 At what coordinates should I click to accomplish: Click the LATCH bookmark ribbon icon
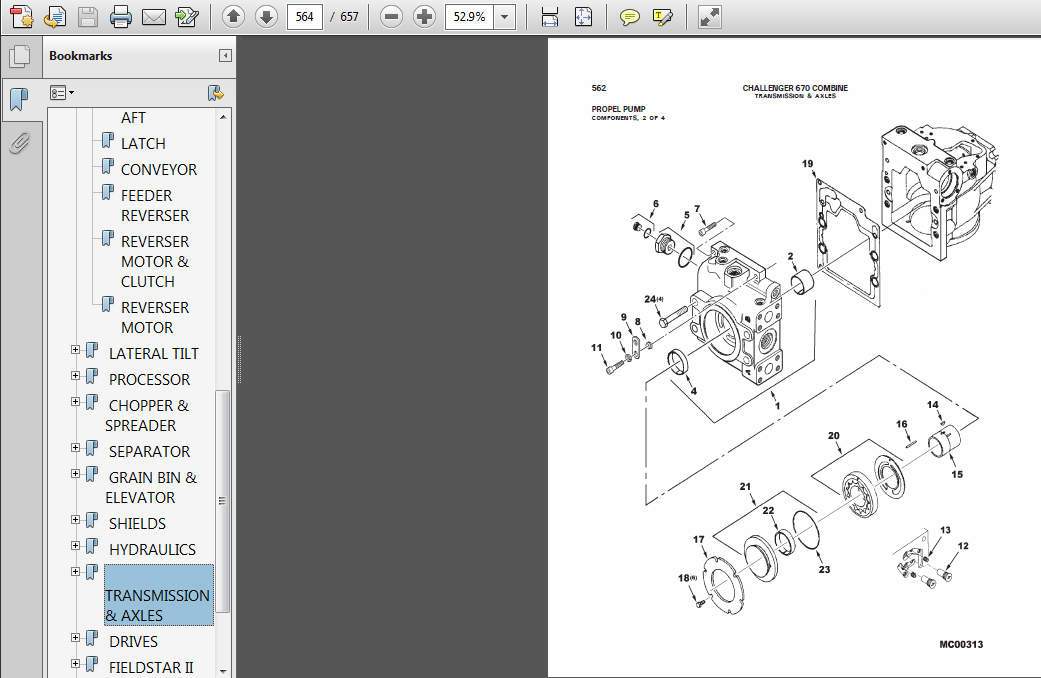[x=107, y=140]
